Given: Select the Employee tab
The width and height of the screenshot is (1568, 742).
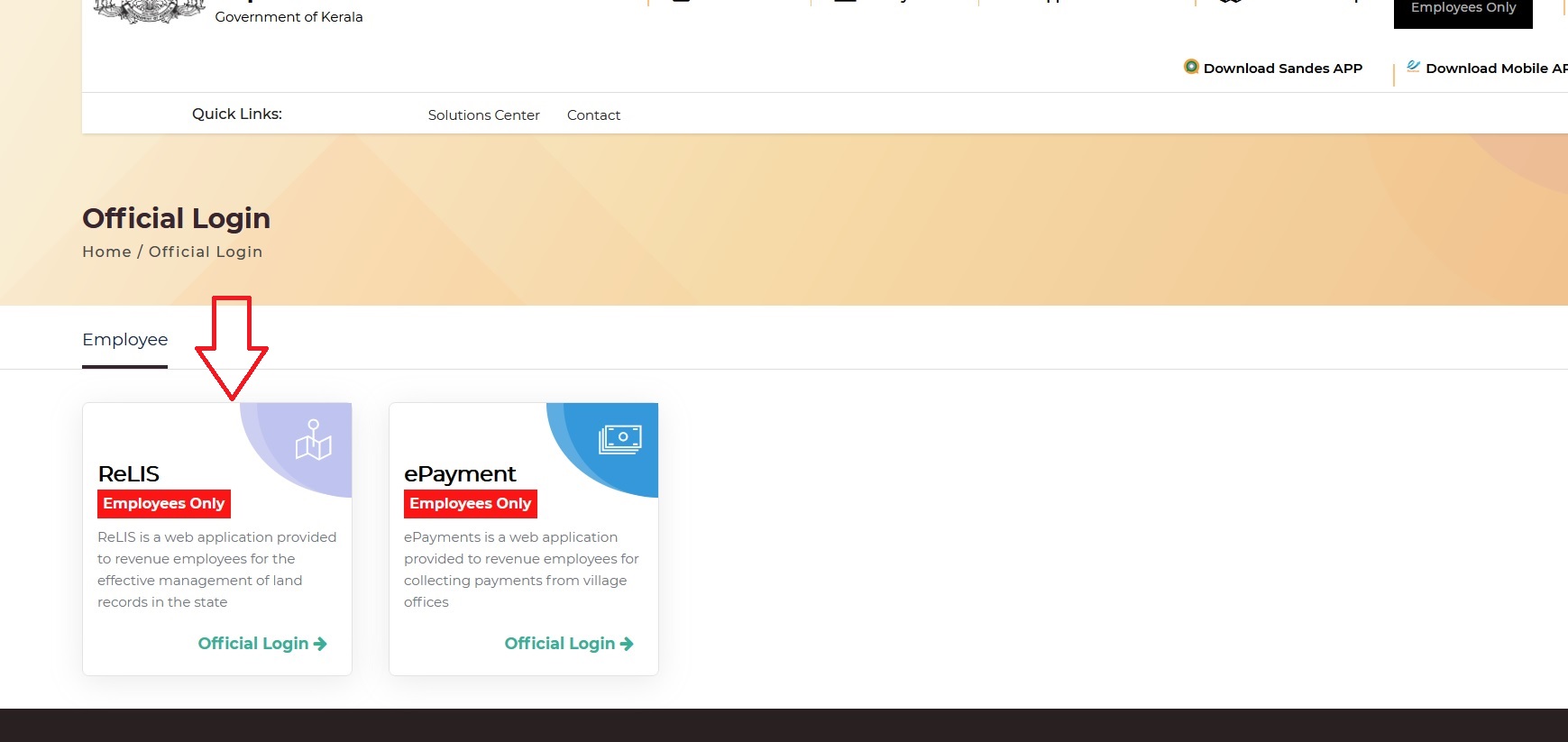Looking at the screenshot, I should tap(124, 340).
